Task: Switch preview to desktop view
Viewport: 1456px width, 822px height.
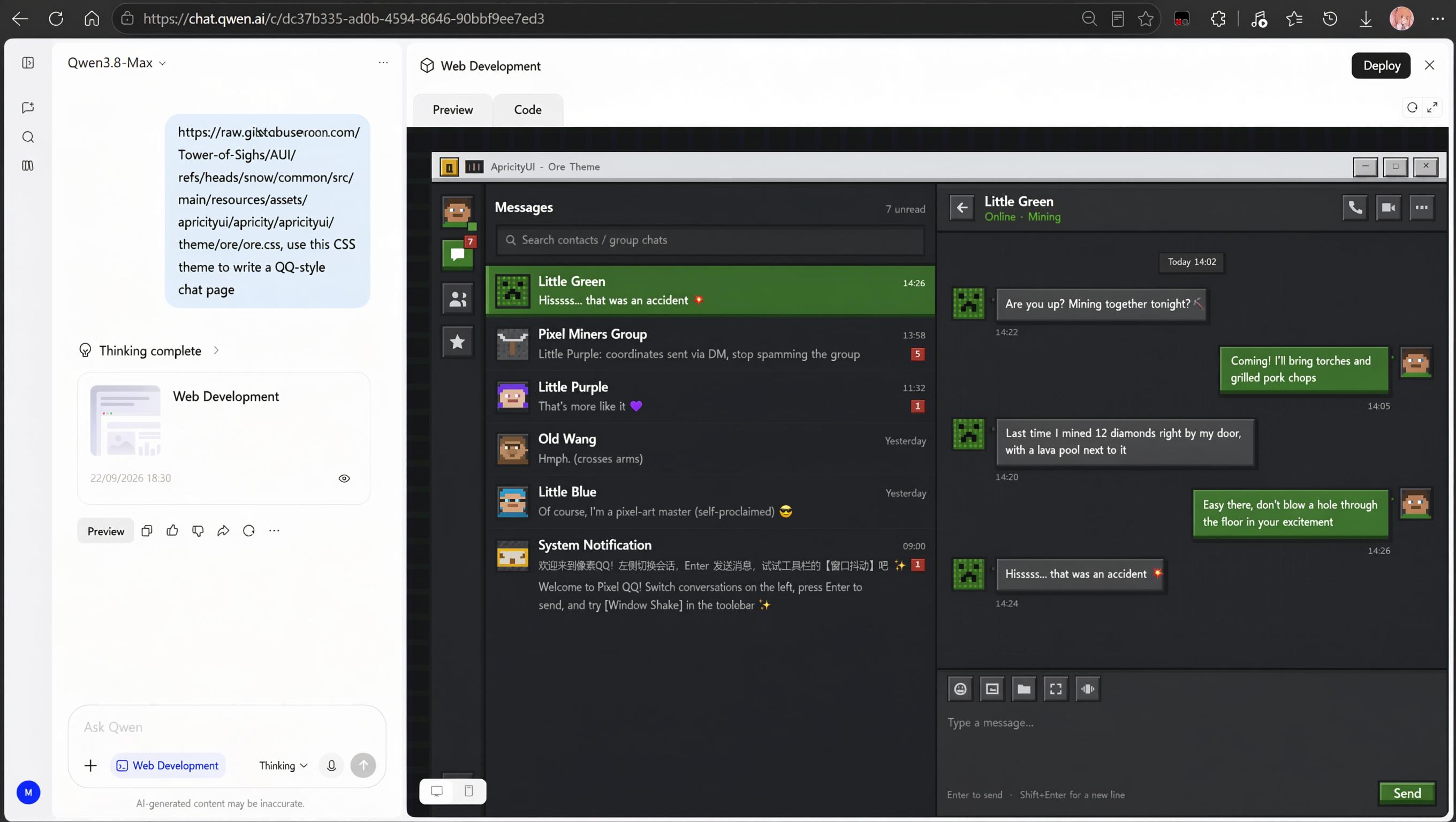Action: (436, 790)
